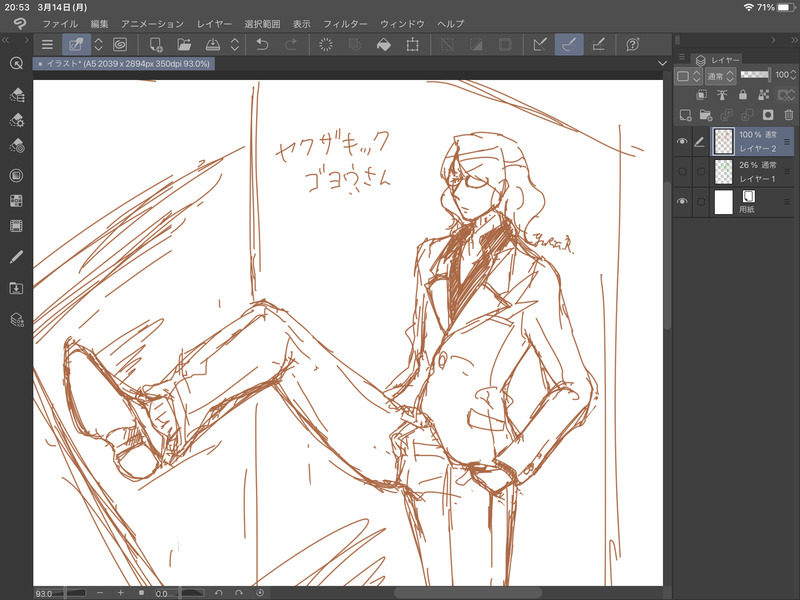Select the pen tool icon in the left sidebar
Viewport: 800px width, 600px height.
coord(16,257)
